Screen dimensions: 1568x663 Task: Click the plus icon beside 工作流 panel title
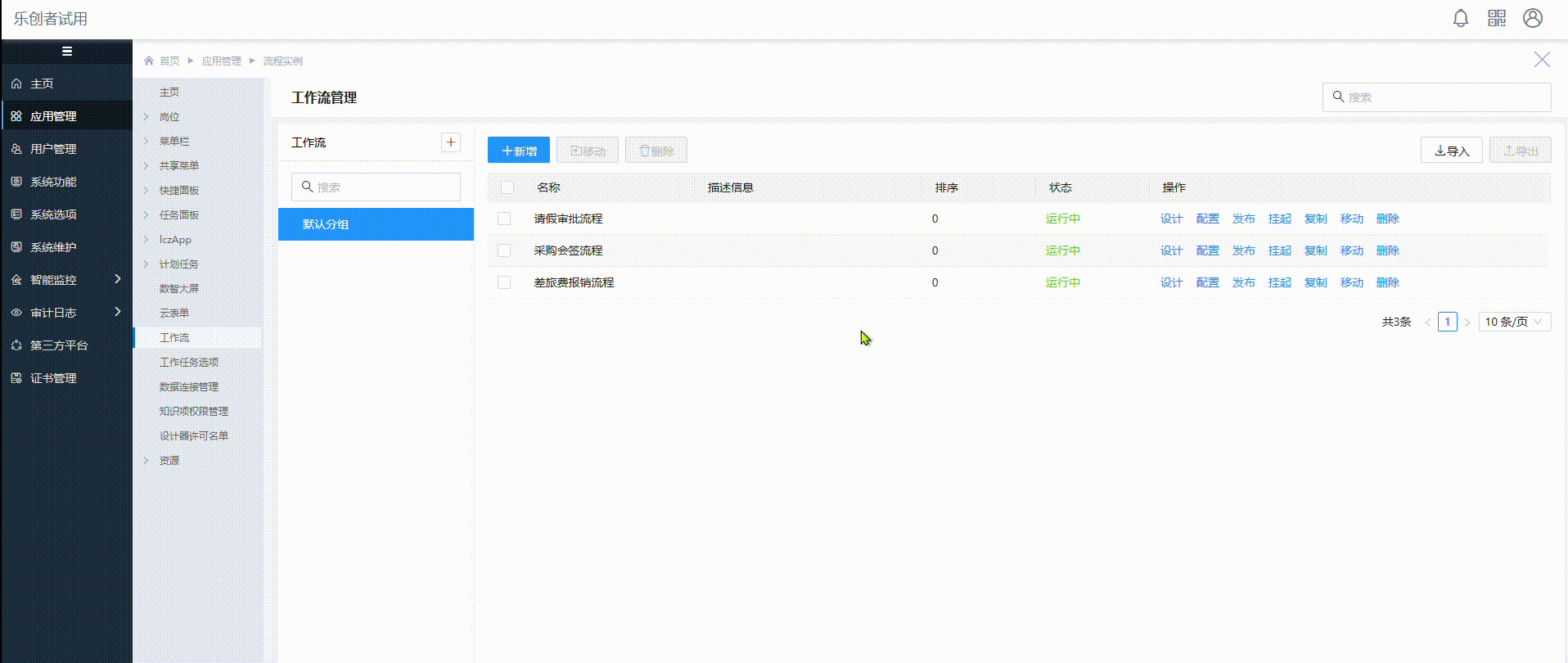pos(451,142)
